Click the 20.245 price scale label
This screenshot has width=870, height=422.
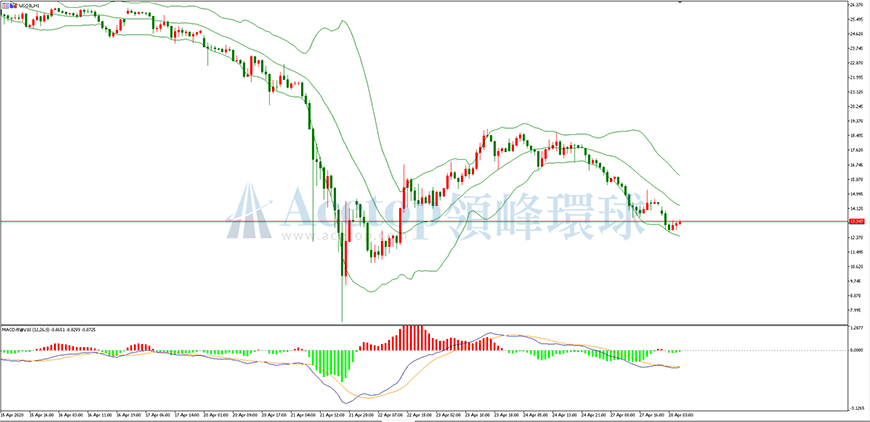click(x=855, y=106)
